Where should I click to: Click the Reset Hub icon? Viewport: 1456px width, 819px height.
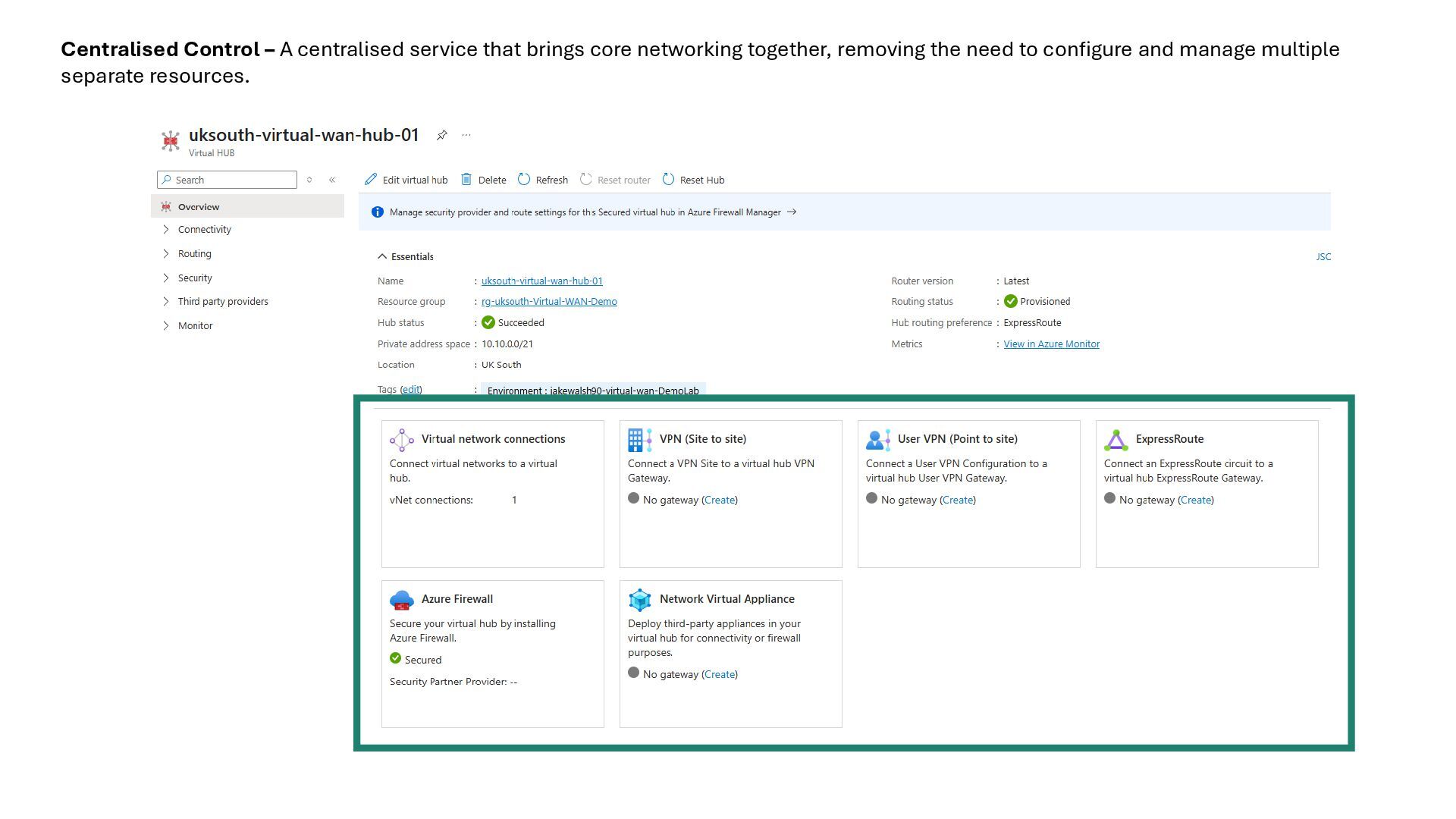[x=668, y=180]
